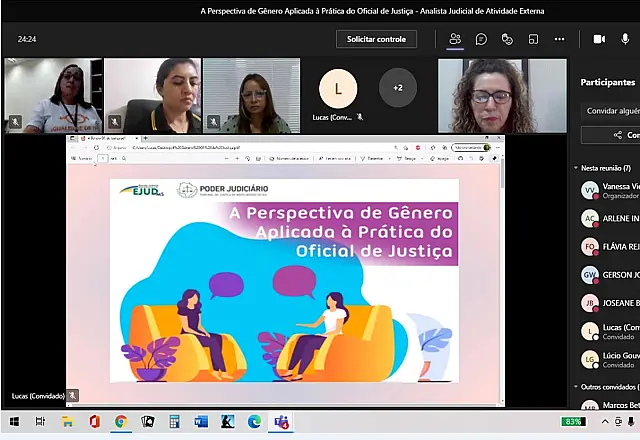Toggle the camera on or off

coord(599,39)
